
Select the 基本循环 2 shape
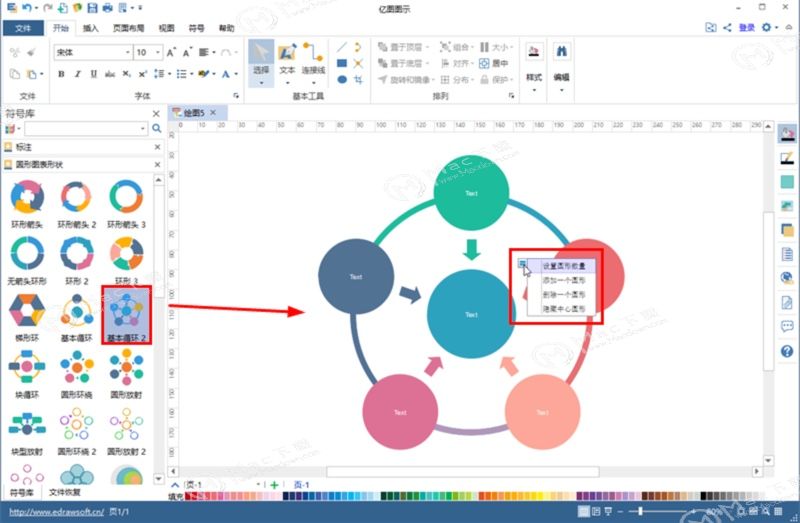pyautogui.click(x=126, y=315)
